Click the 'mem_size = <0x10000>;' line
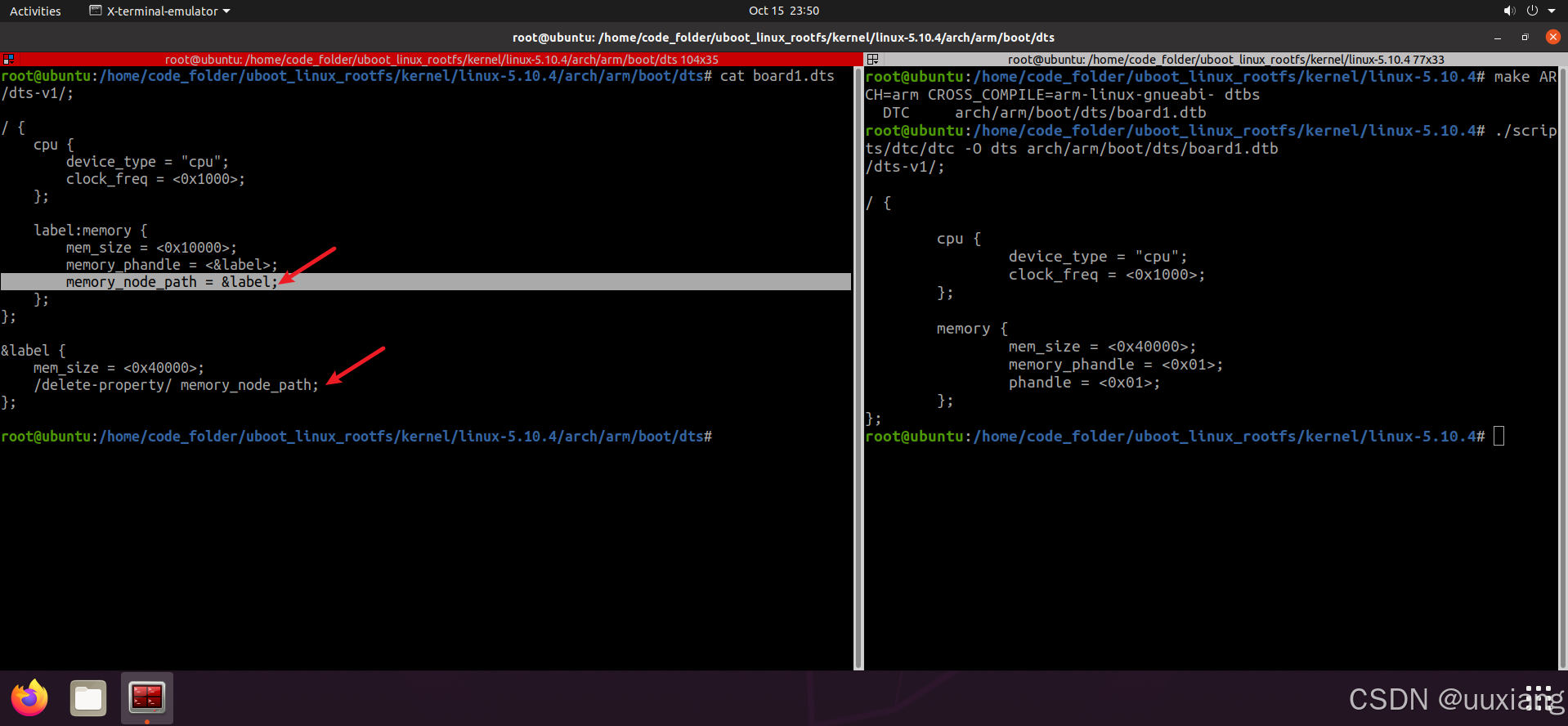The width and height of the screenshot is (1568, 726). [x=151, y=248]
